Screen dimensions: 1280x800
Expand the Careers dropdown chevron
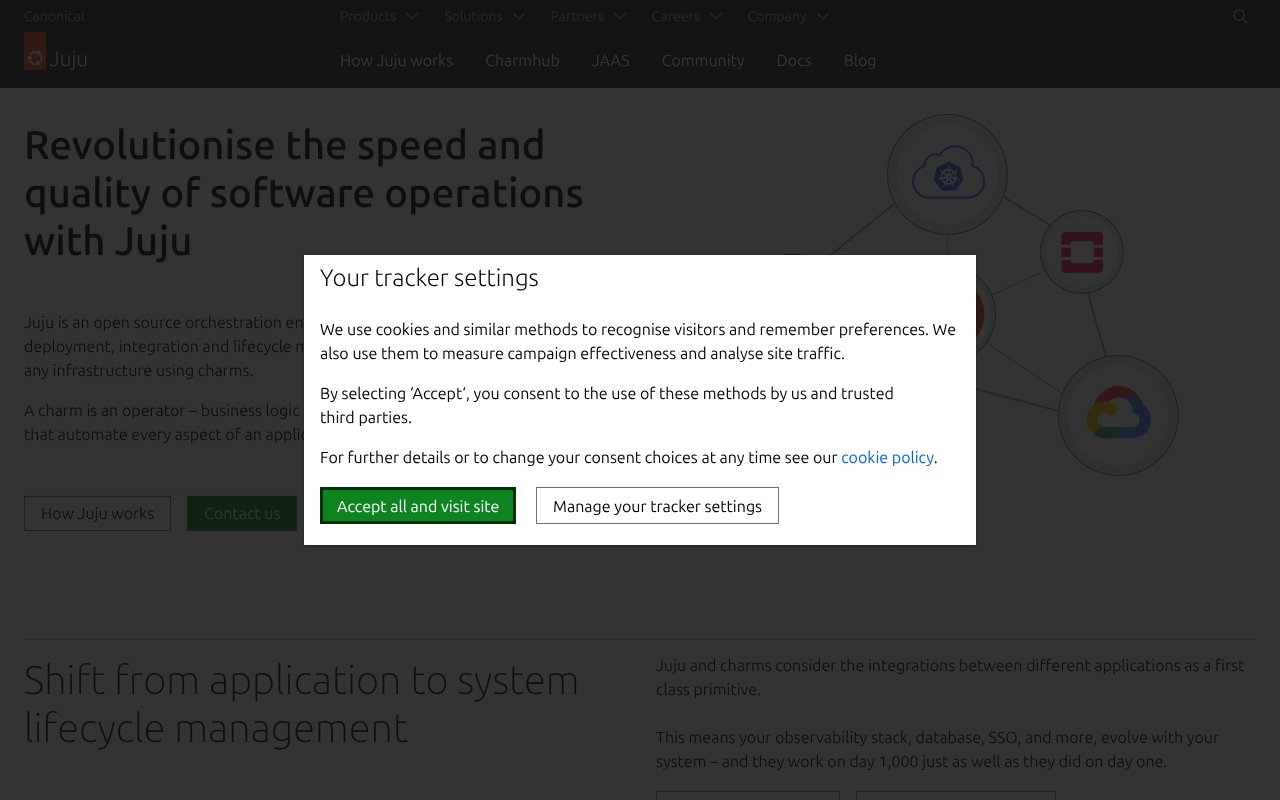pos(715,16)
